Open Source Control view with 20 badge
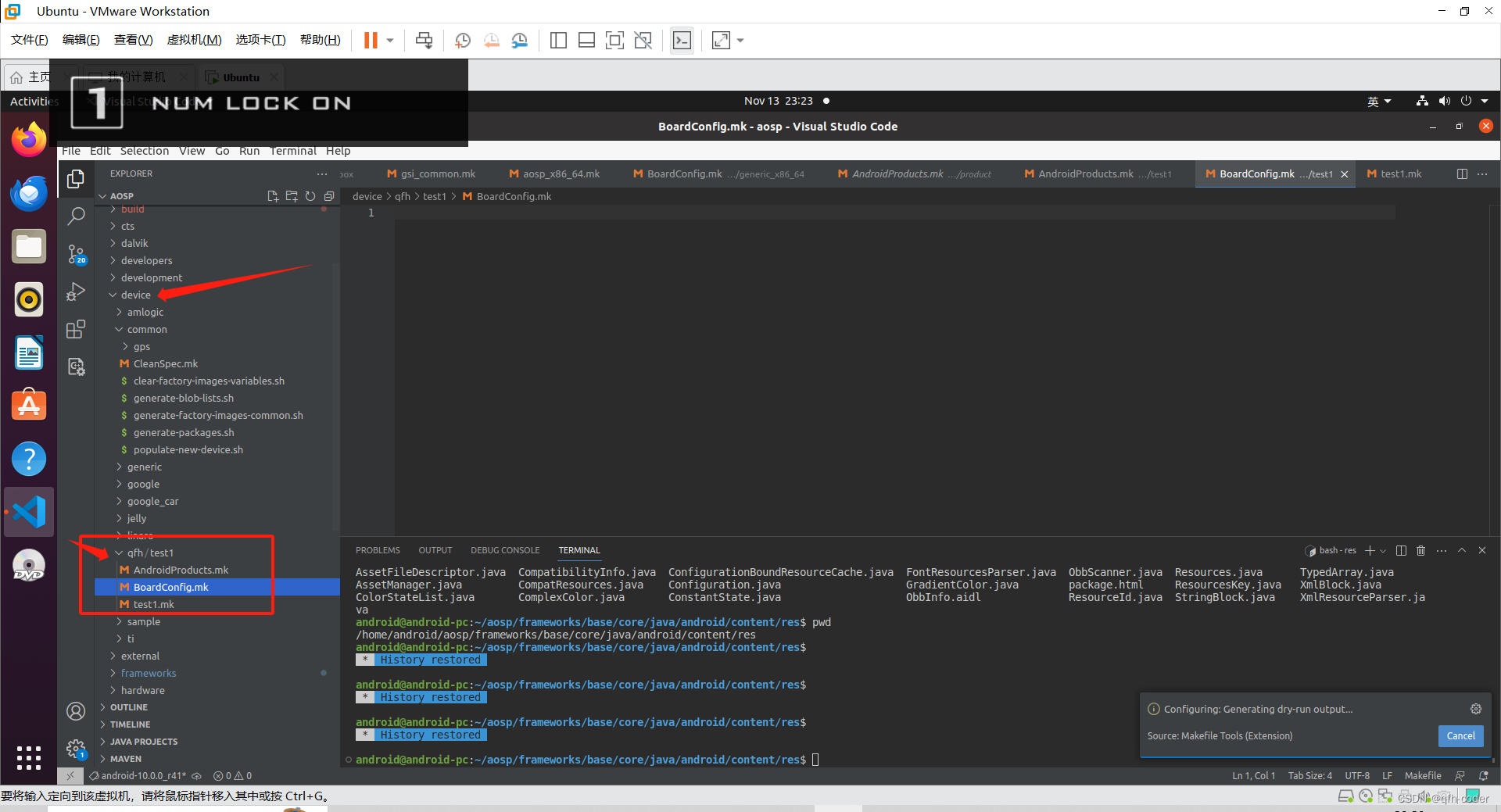 pyautogui.click(x=76, y=254)
